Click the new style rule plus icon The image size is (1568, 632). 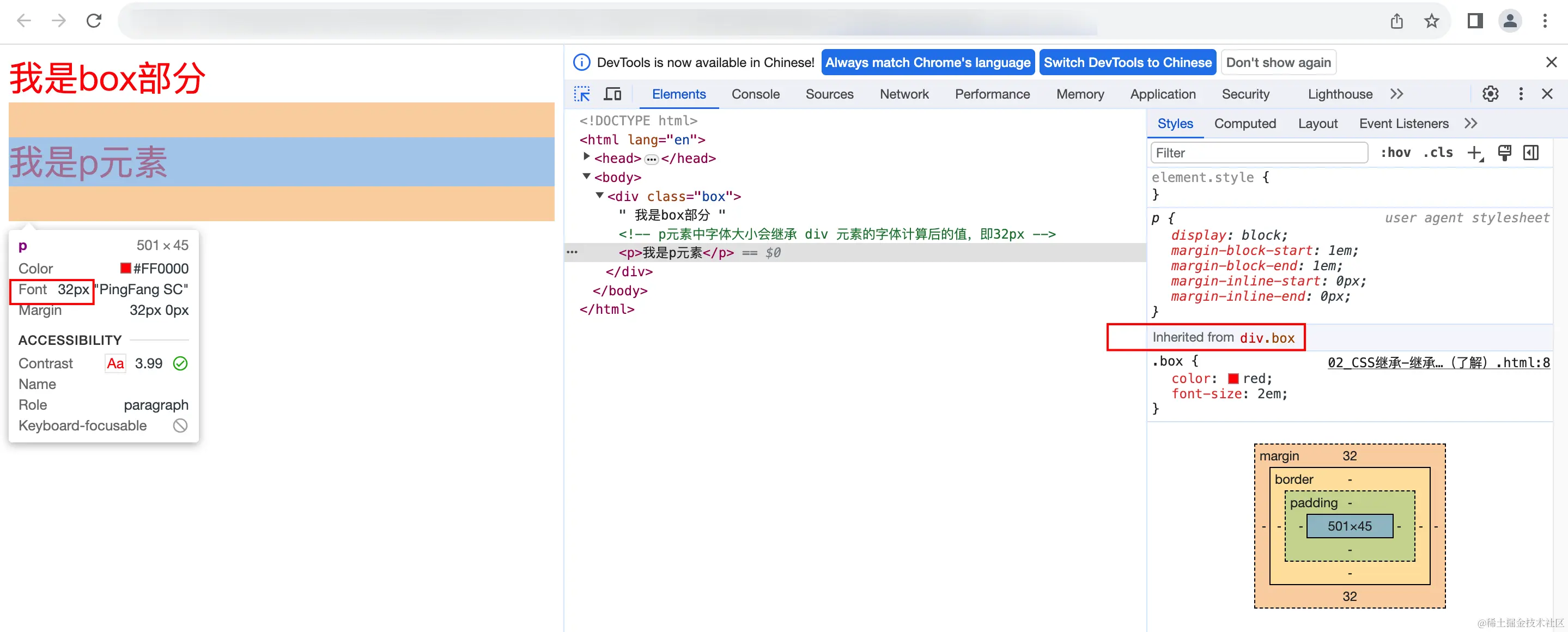click(1475, 153)
